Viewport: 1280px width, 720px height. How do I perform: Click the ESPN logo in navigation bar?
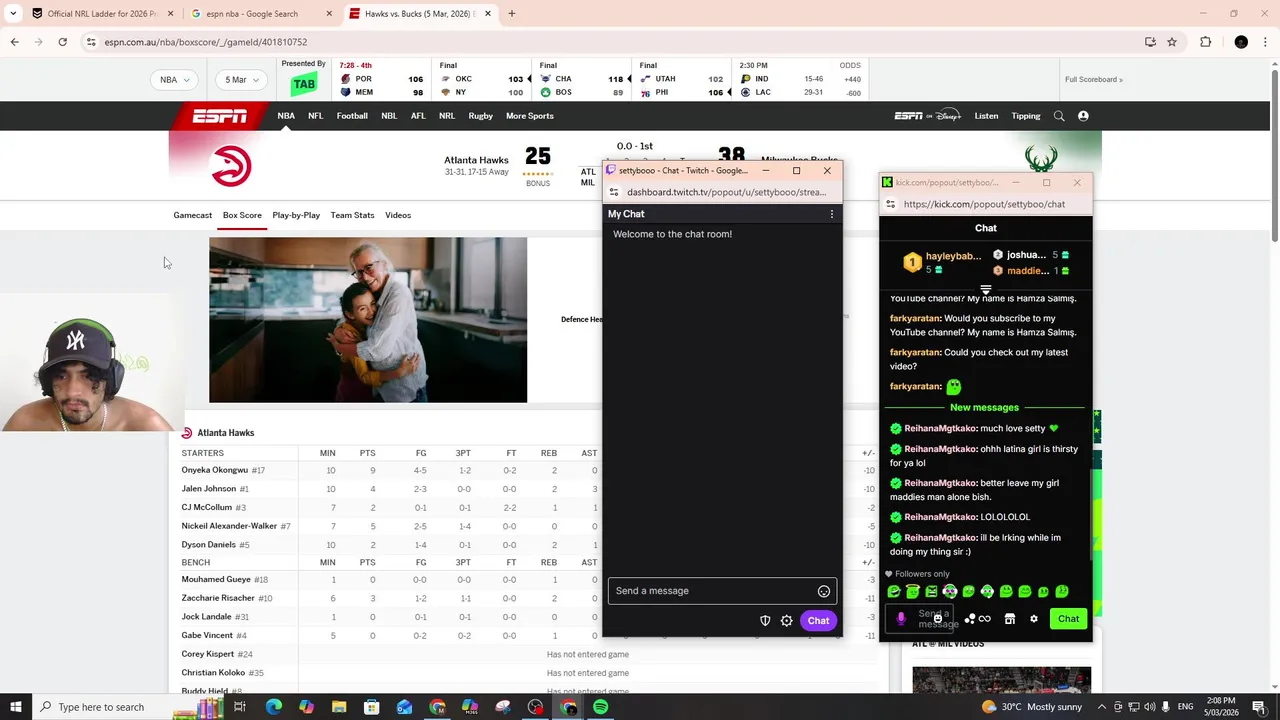pos(220,116)
